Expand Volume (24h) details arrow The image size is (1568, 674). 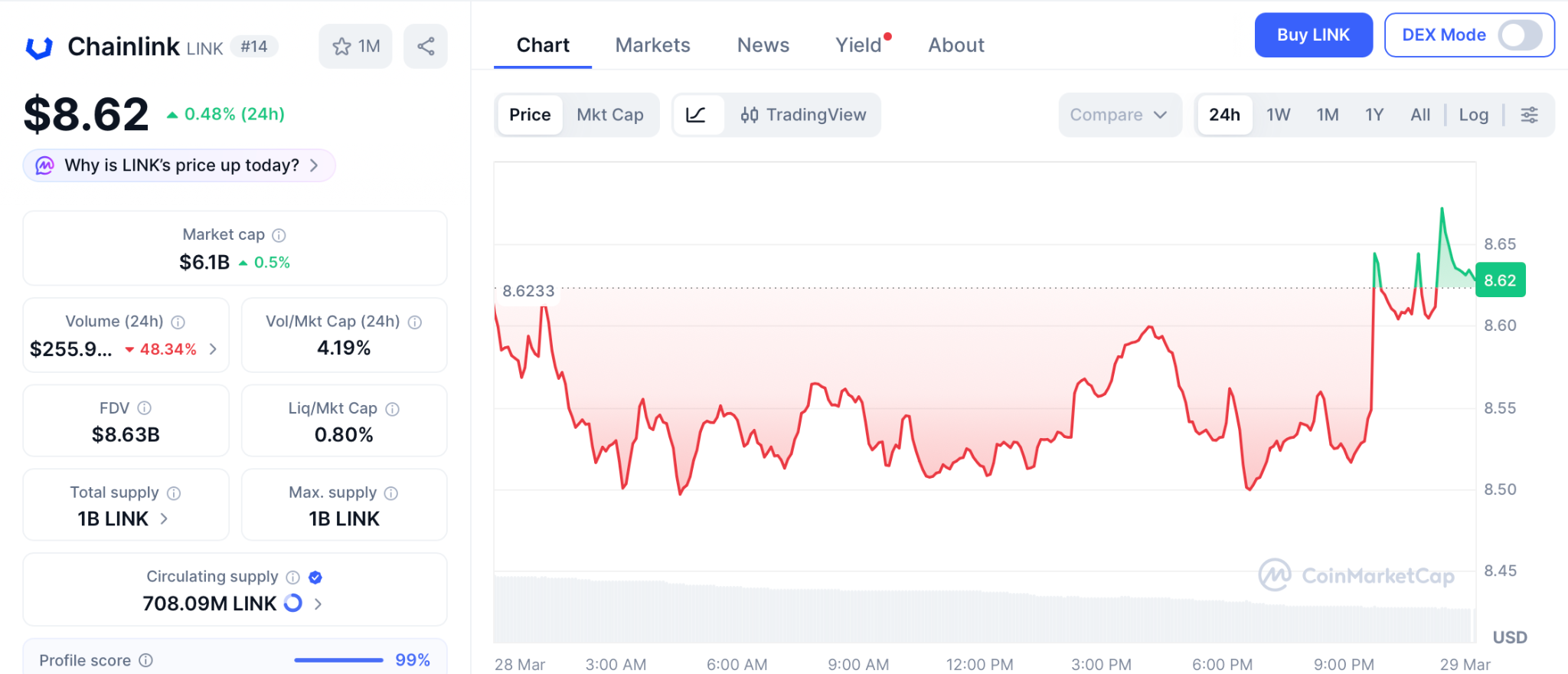(x=213, y=349)
